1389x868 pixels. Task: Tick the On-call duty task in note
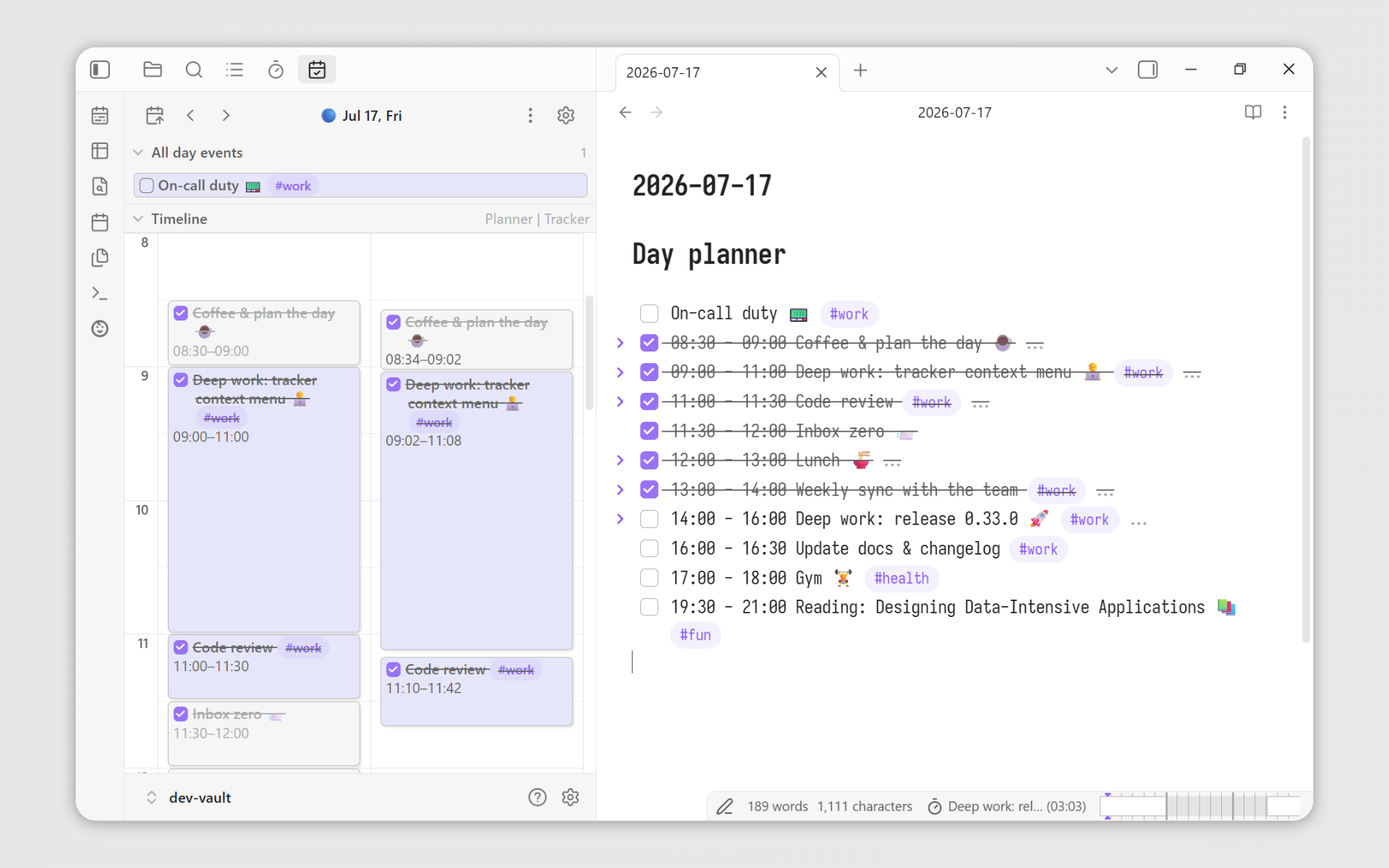pyautogui.click(x=649, y=313)
